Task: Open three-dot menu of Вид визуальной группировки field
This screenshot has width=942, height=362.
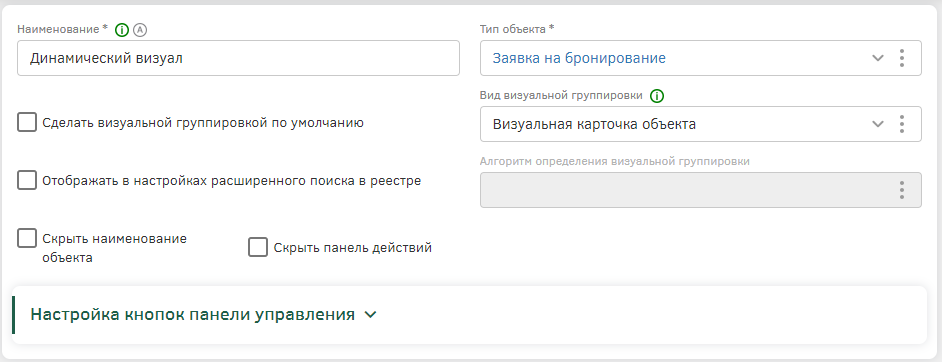Action: click(x=902, y=124)
